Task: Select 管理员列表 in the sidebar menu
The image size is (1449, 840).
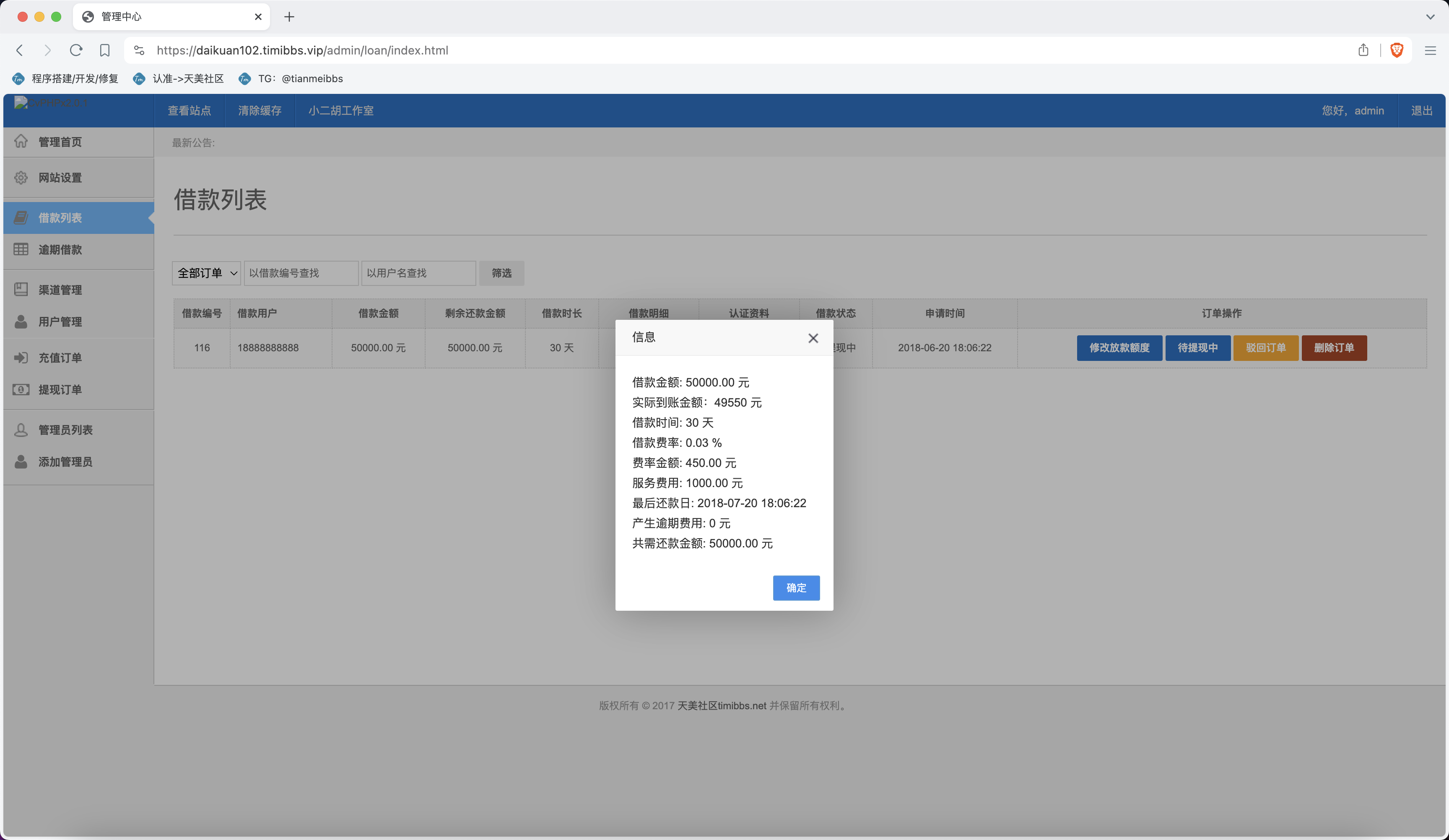Action: click(65, 430)
